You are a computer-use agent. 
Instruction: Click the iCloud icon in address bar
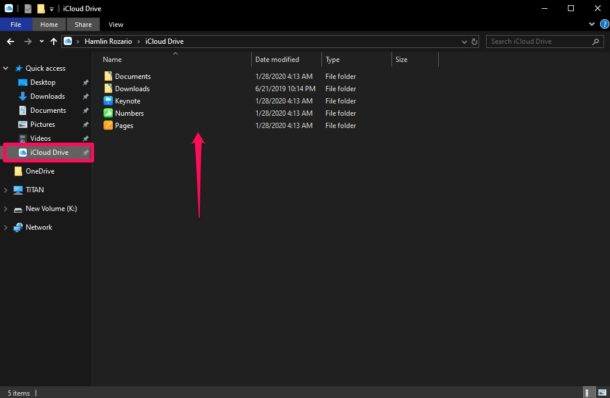coord(68,41)
